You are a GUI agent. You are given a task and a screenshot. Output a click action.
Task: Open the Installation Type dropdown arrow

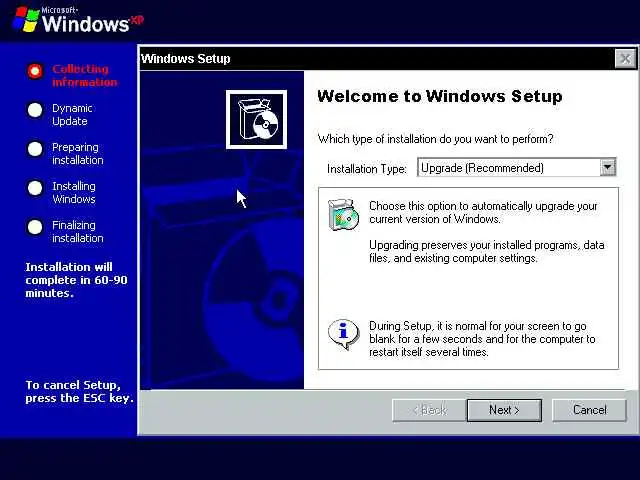(x=607, y=167)
